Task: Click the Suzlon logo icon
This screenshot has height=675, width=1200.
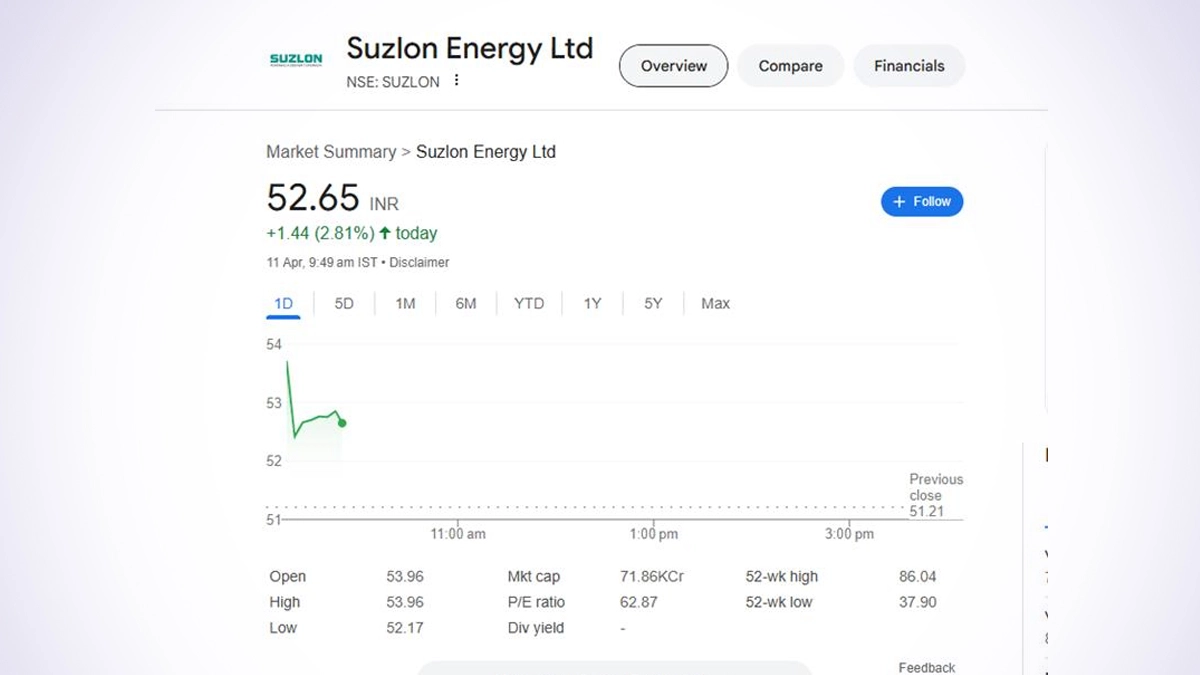Action: [296, 60]
